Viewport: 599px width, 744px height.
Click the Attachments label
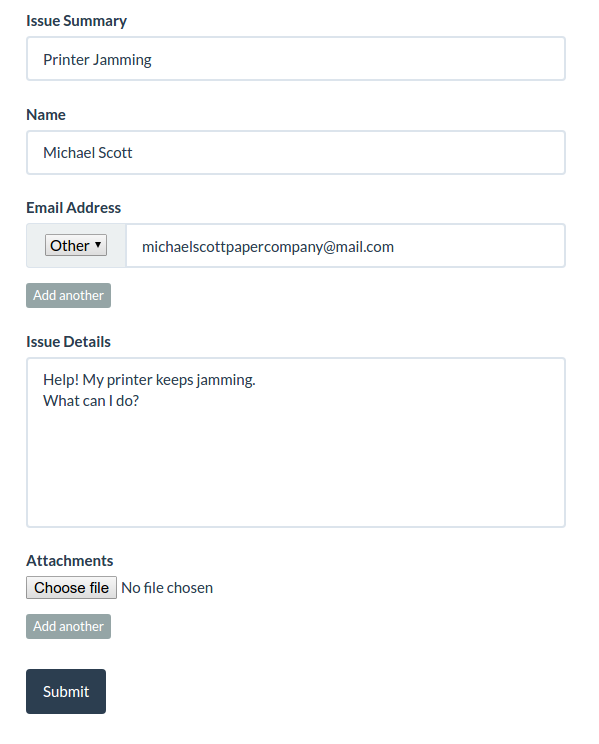click(70, 561)
